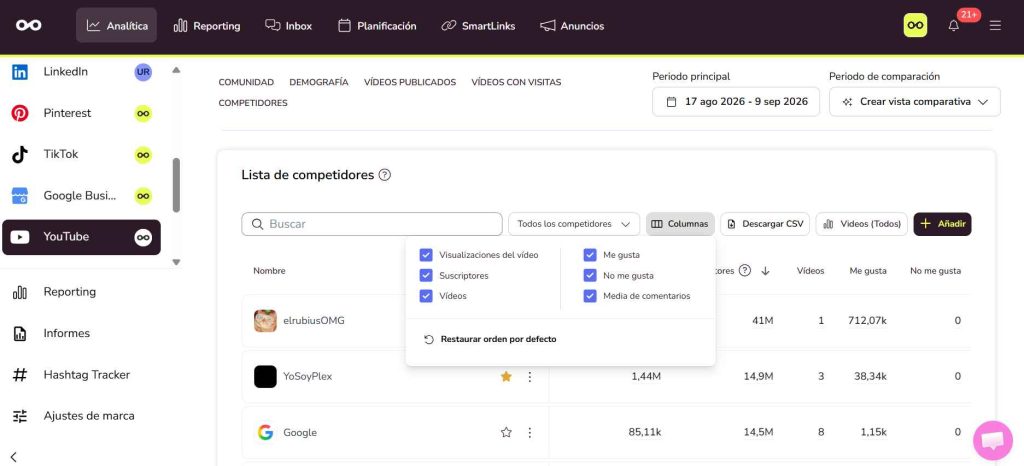The height and width of the screenshot is (466, 1024).
Task: Toggle the Columnas dropdown button
Action: pos(680,224)
